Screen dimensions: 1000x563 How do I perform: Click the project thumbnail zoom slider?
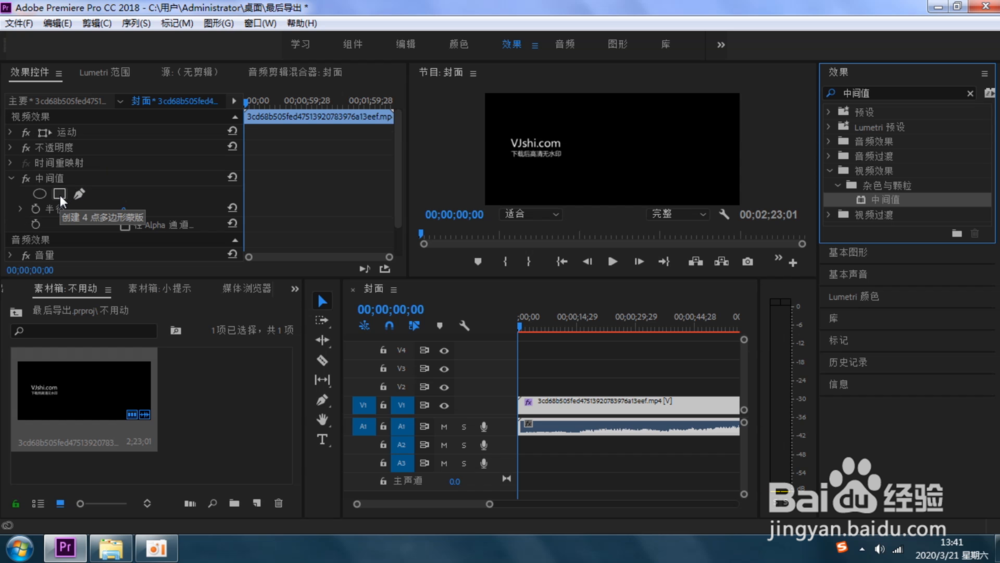pos(101,504)
